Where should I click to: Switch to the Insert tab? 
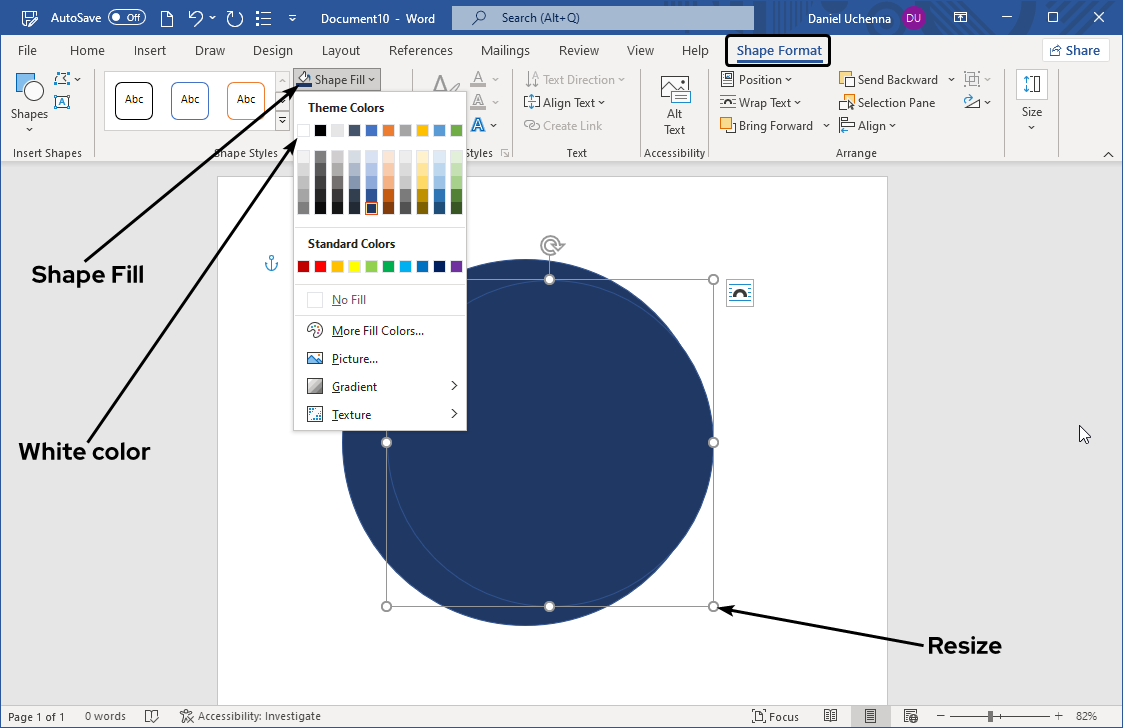coord(150,51)
